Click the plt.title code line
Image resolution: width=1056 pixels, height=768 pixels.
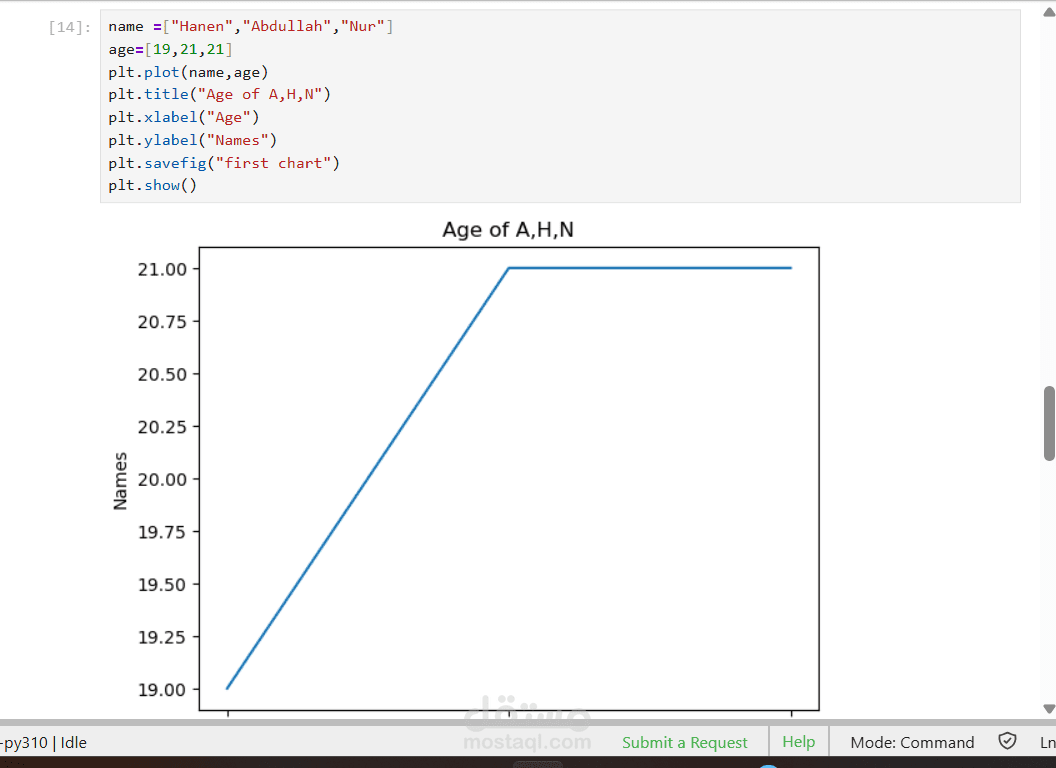[219, 94]
